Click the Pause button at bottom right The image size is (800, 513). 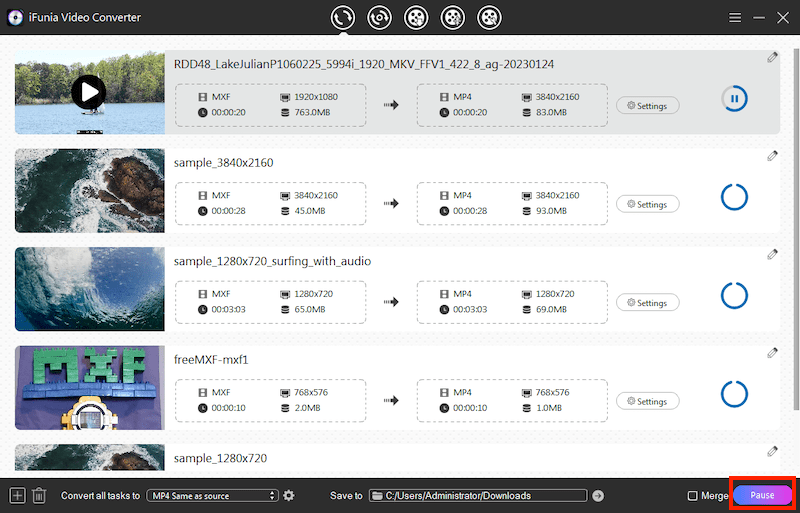click(x=762, y=495)
